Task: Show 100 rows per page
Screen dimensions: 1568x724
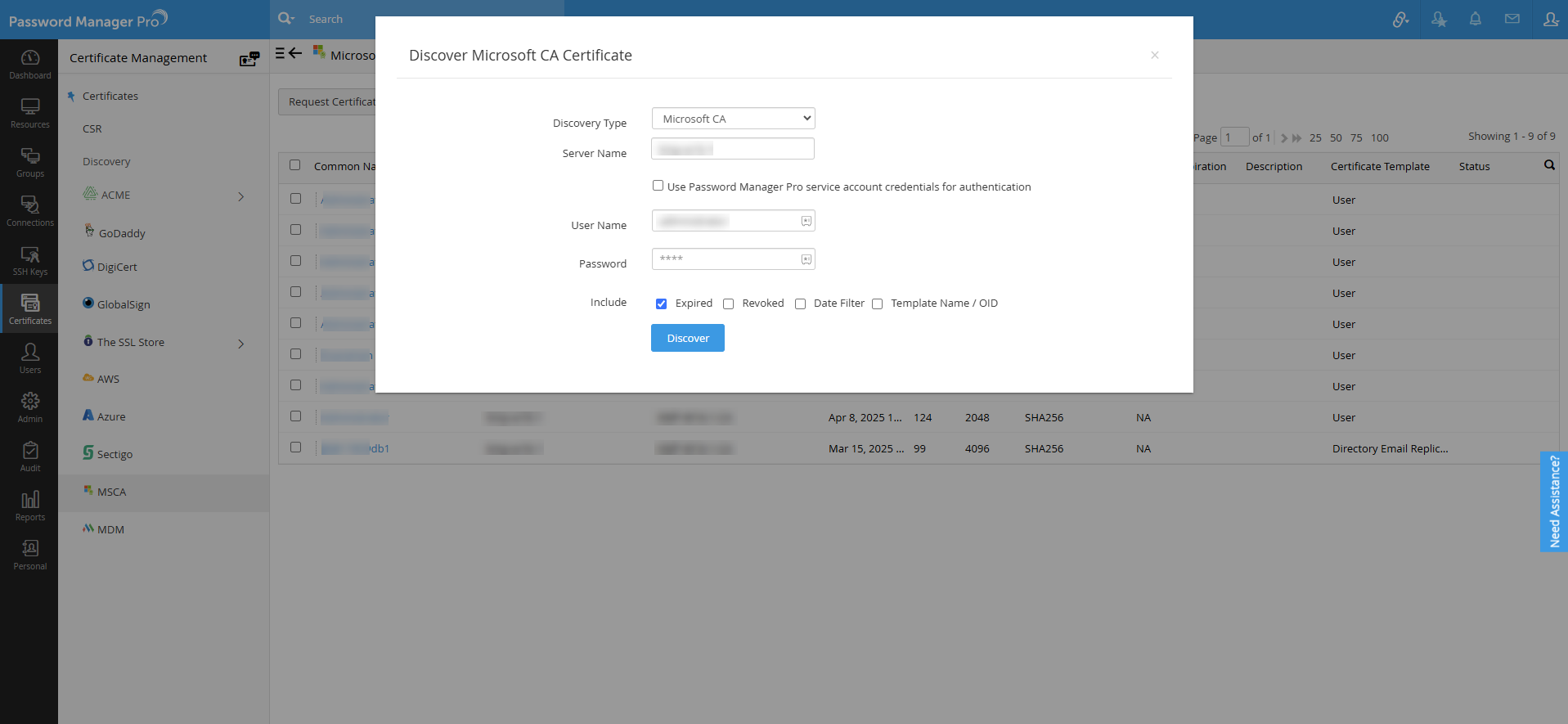Action: 1380,138
